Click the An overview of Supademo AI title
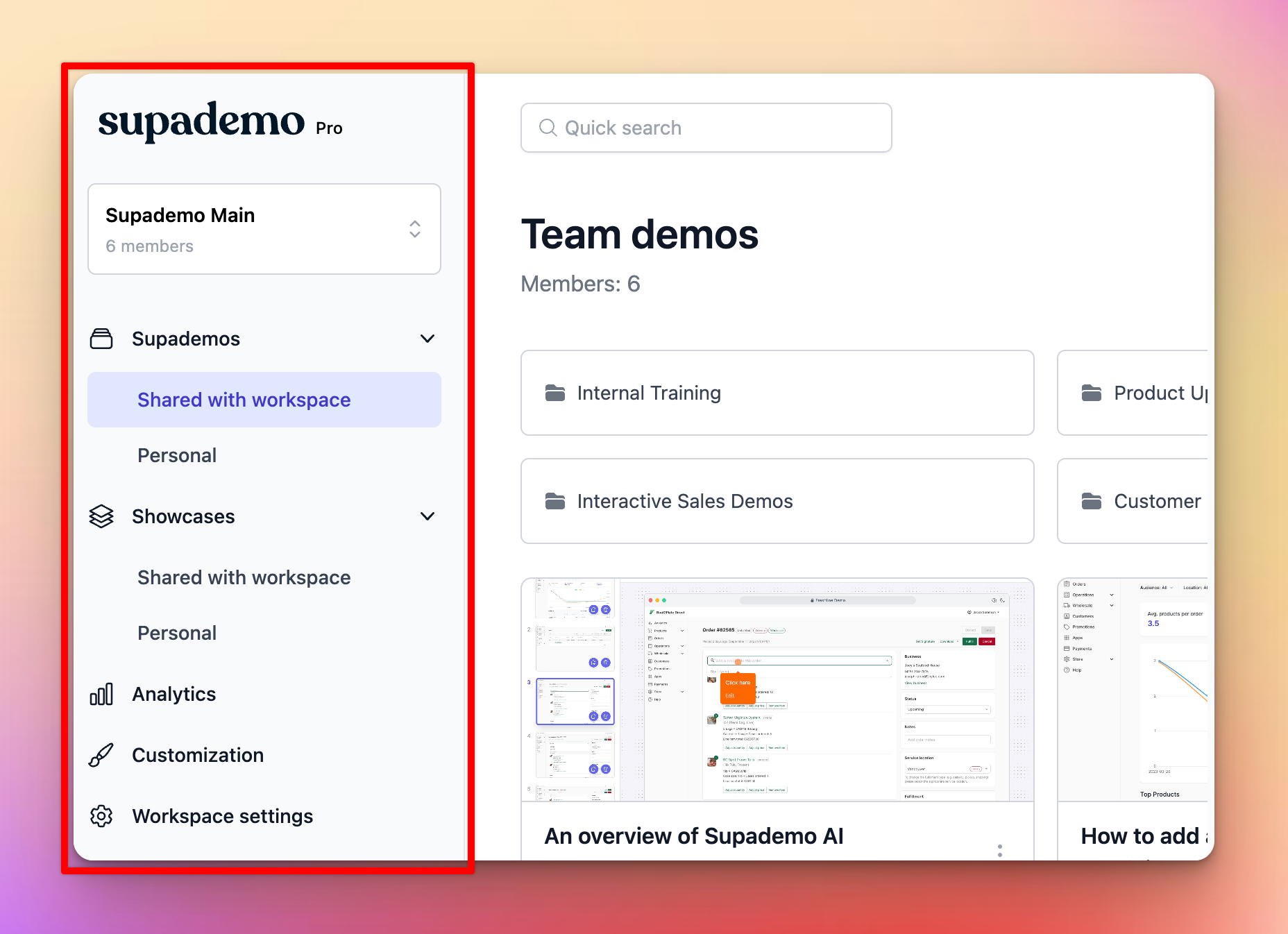Image resolution: width=1288 pixels, height=934 pixels. 694,836
